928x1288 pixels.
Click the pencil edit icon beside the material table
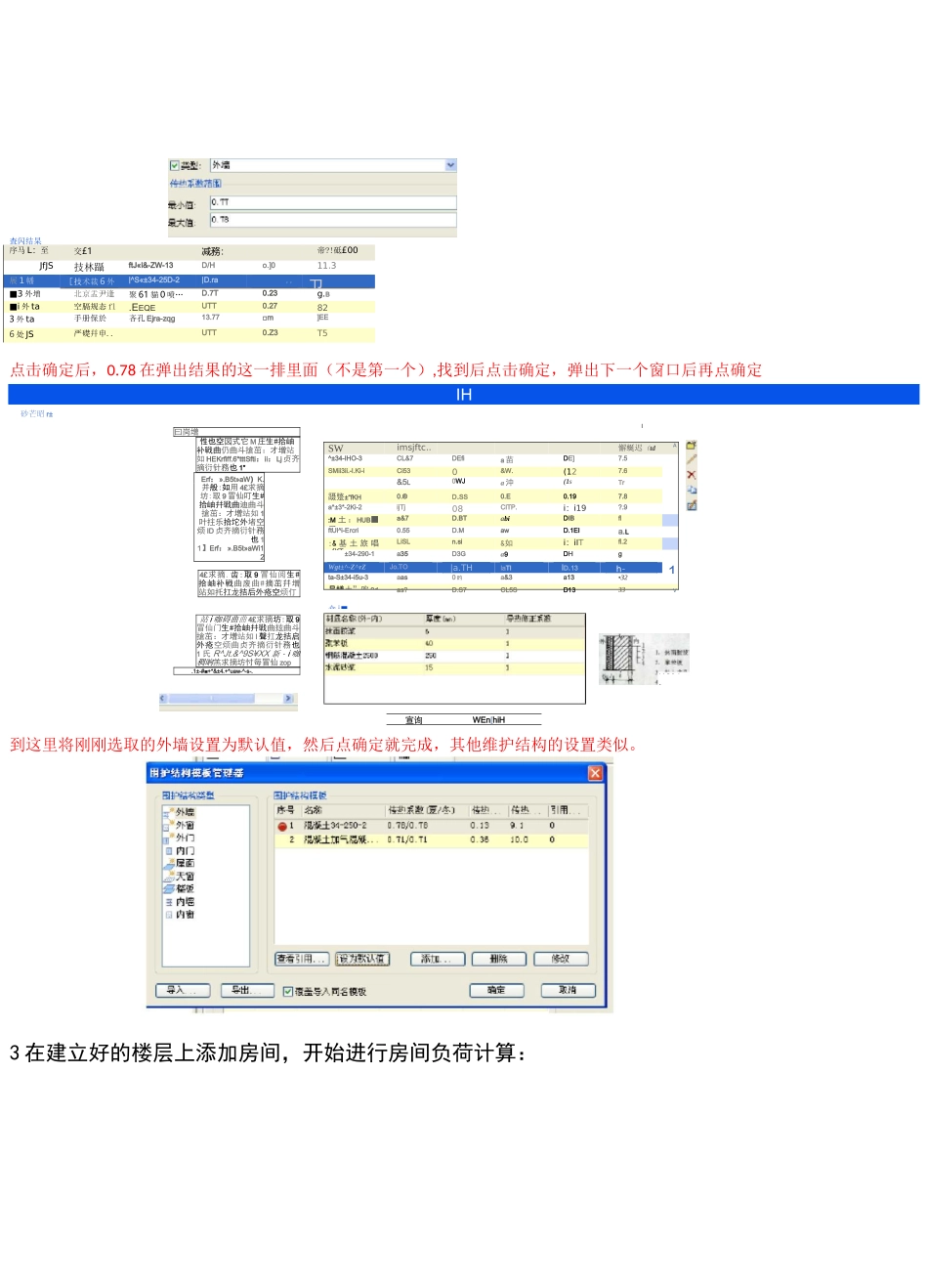tap(692, 459)
